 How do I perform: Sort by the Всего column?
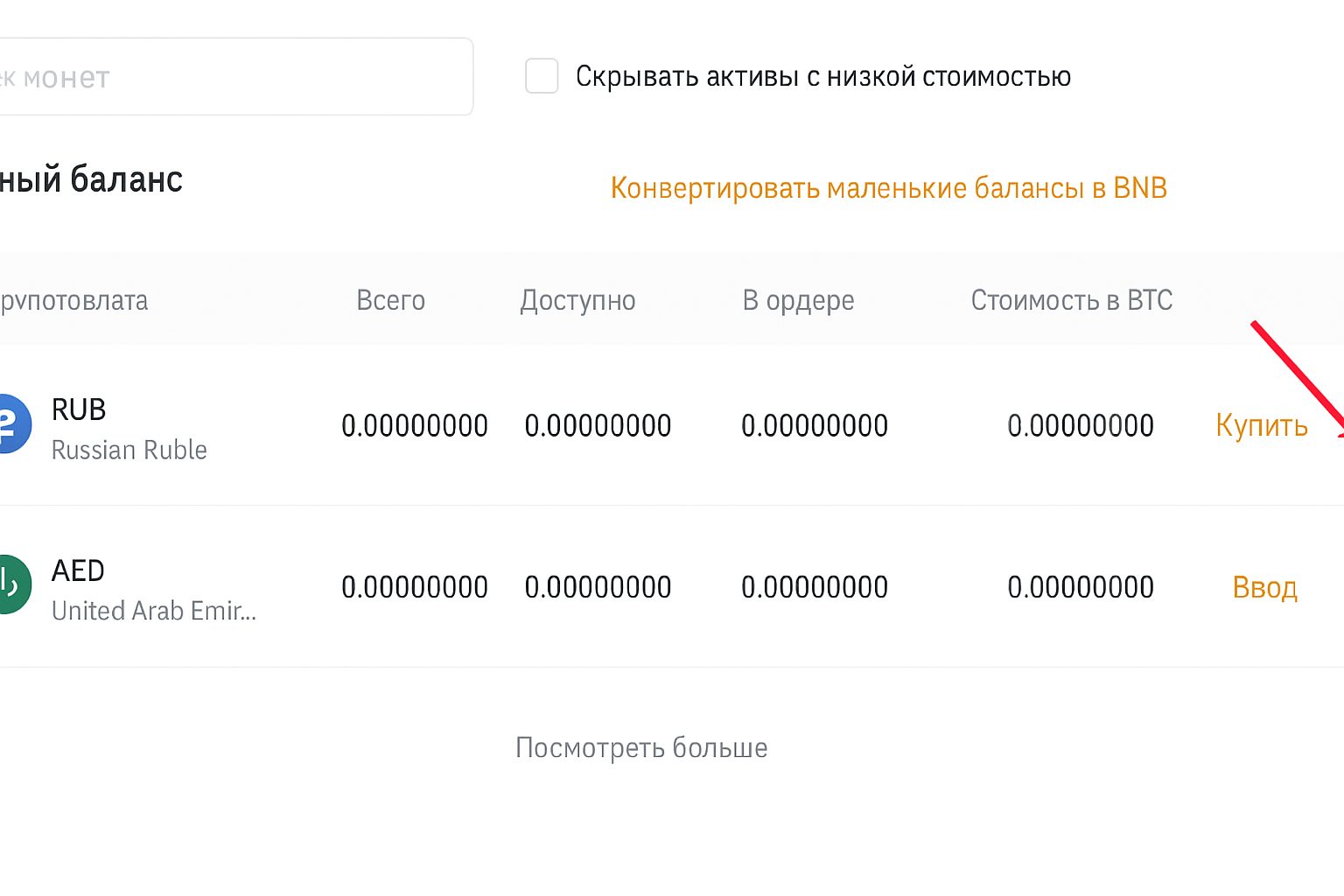[391, 300]
